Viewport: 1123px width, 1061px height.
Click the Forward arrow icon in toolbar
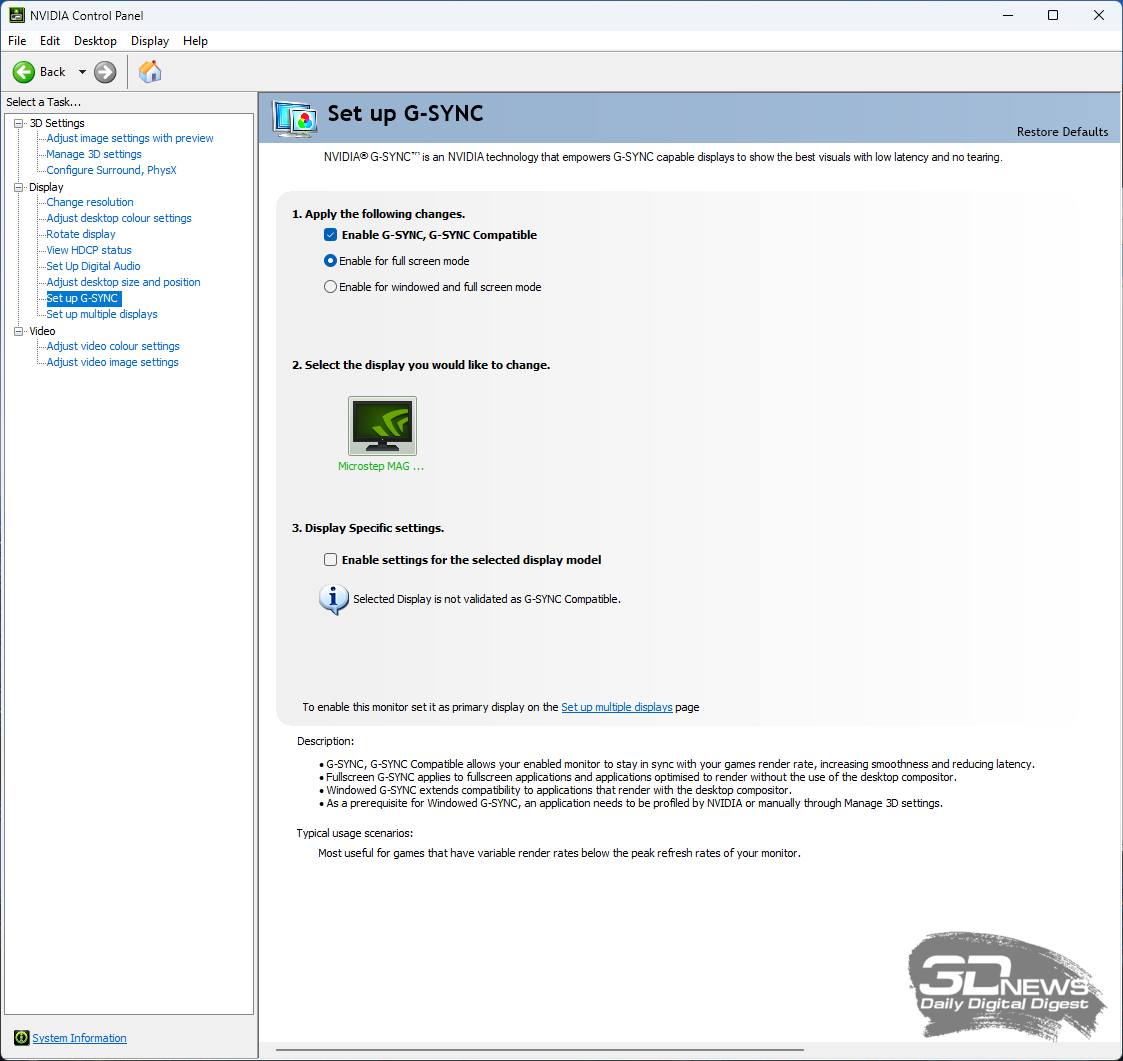point(105,72)
